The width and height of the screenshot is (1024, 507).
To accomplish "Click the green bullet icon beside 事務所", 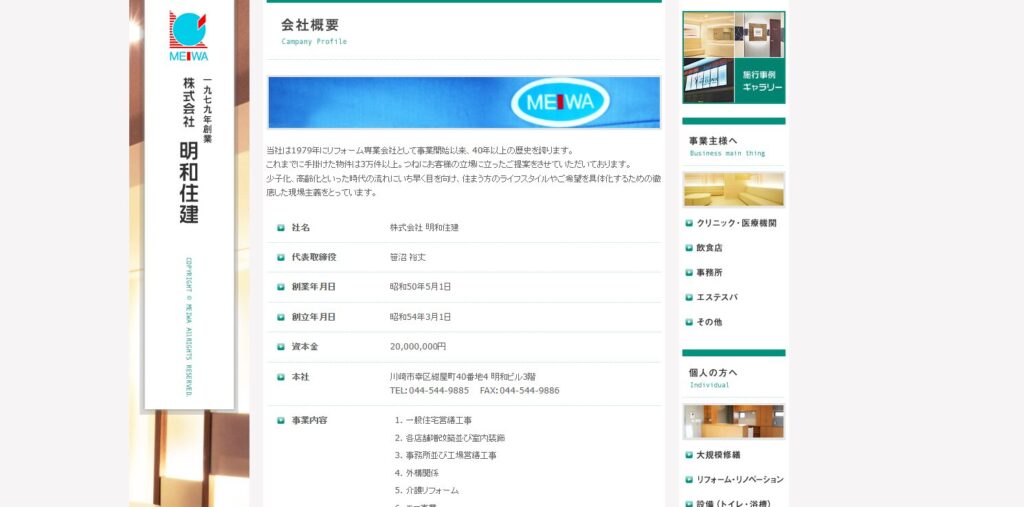I will pyautogui.click(x=689, y=272).
